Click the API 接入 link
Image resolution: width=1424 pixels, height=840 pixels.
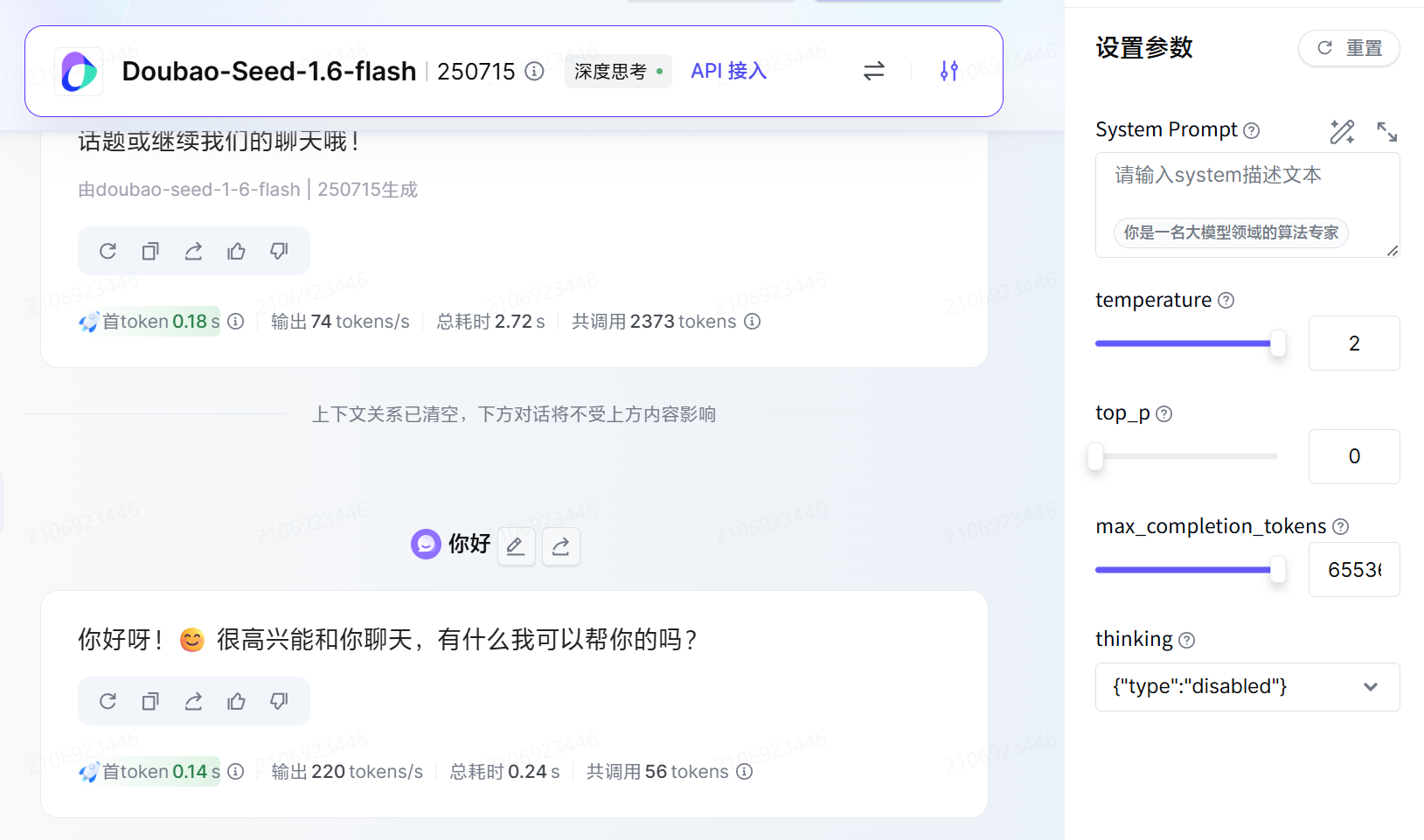[x=729, y=71]
